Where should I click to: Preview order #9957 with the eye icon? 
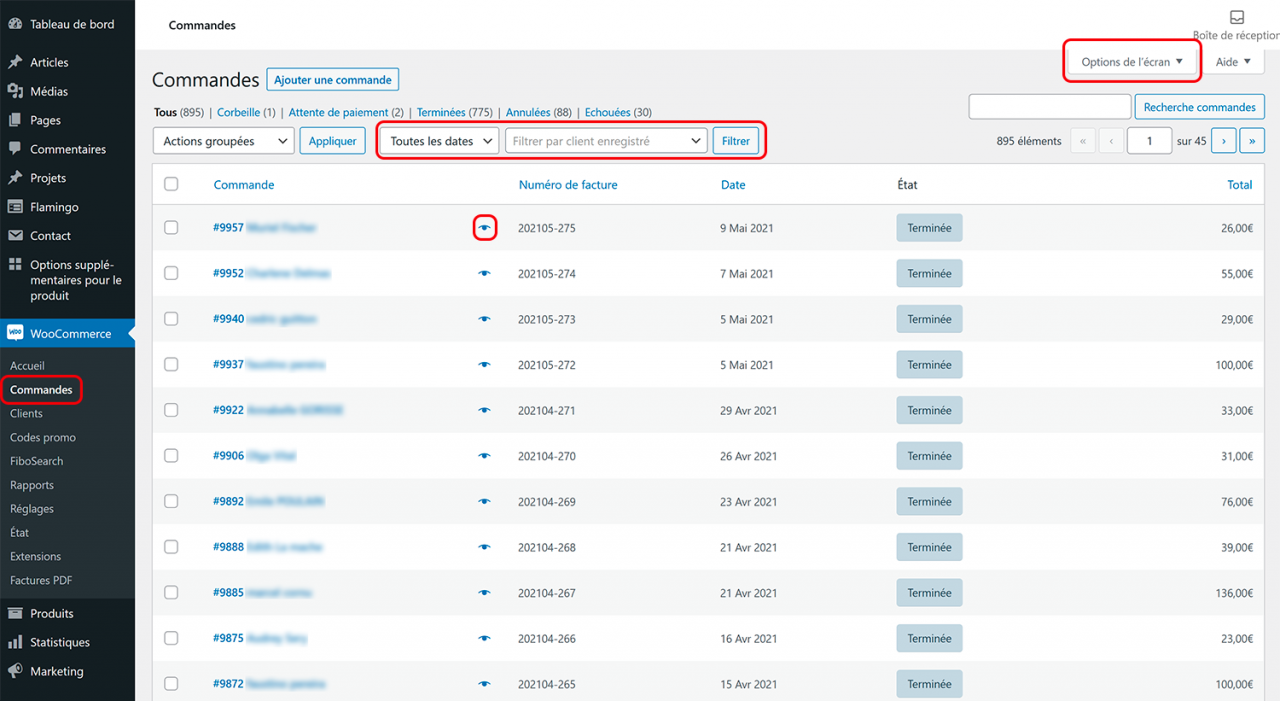point(485,228)
